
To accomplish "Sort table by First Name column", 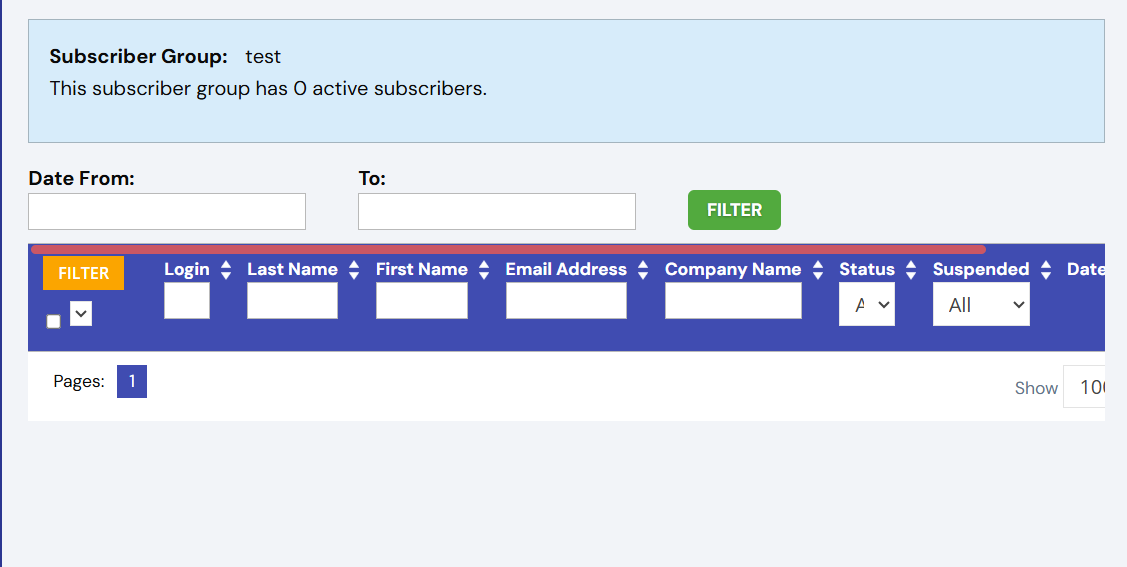I will [484, 270].
